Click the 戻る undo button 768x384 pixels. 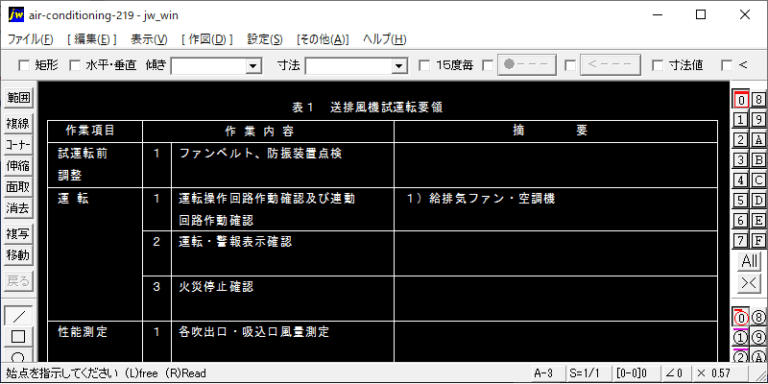[18, 282]
